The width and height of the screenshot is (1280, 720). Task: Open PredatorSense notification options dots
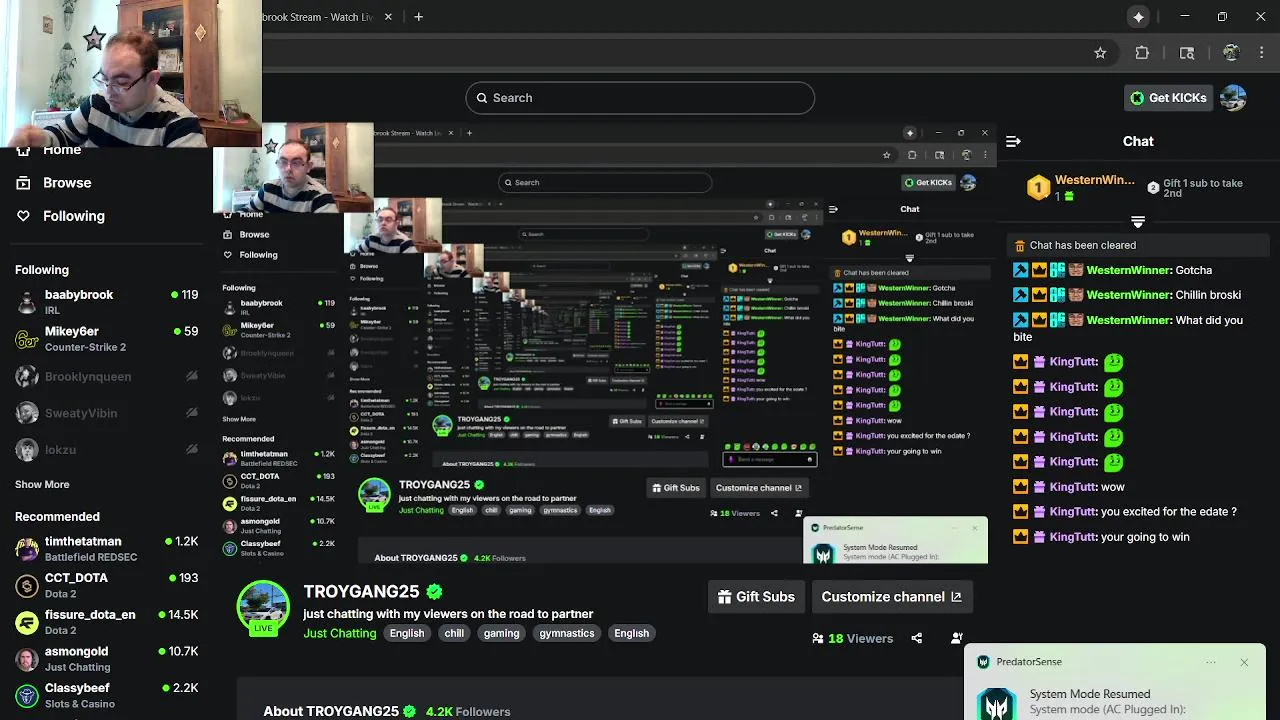tap(1211, 662)
